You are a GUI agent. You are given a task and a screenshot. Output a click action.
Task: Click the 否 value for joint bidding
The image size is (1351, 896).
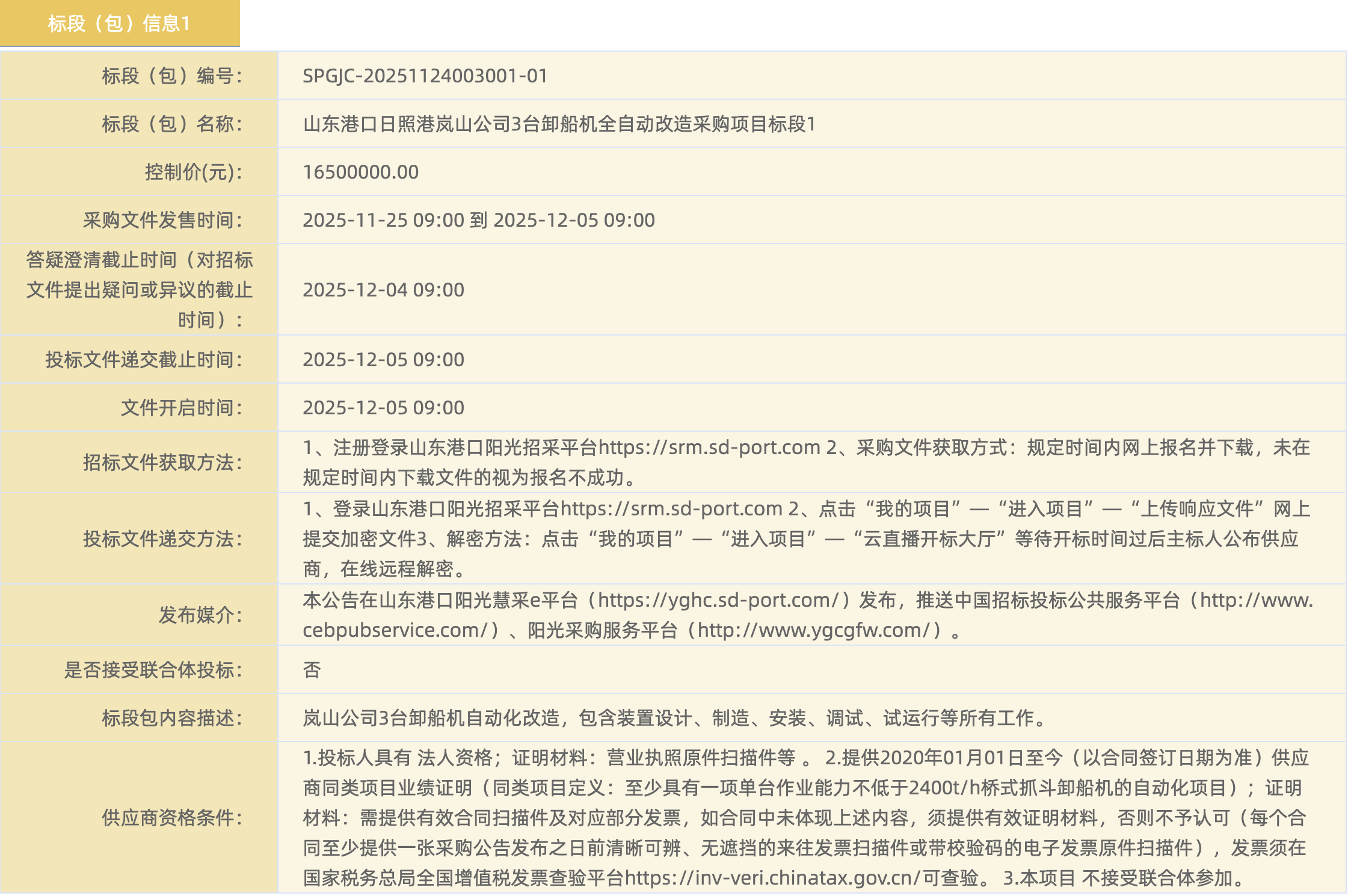(312, 670)
